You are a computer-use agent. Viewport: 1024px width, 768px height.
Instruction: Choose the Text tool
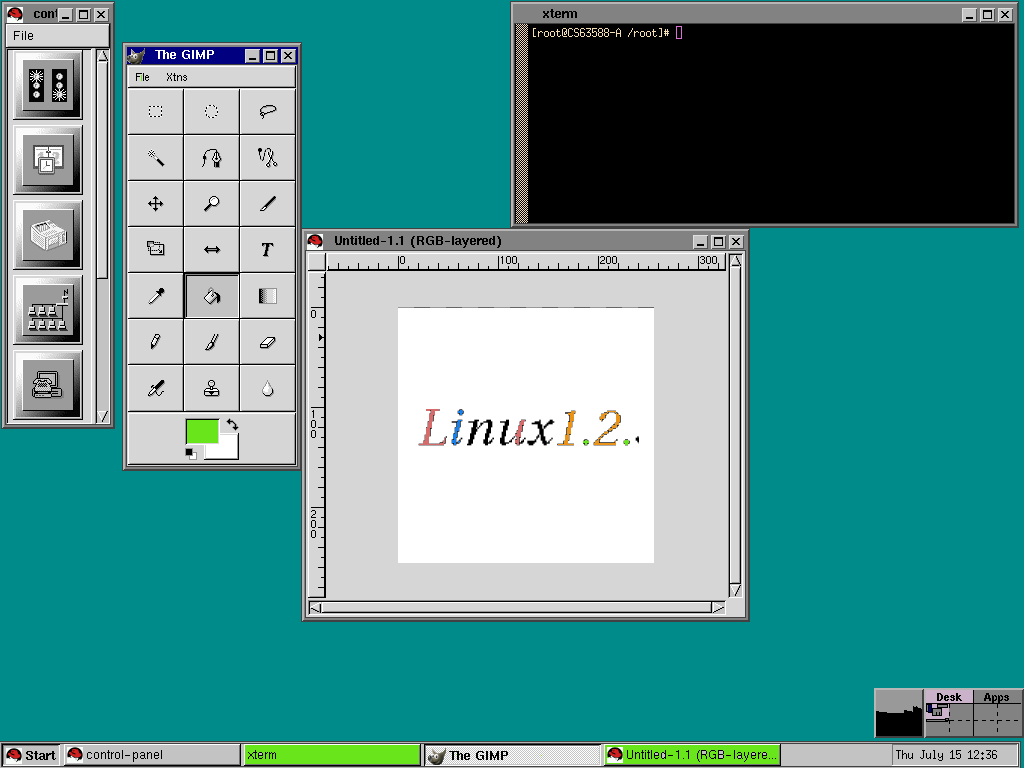pos(267,250)
